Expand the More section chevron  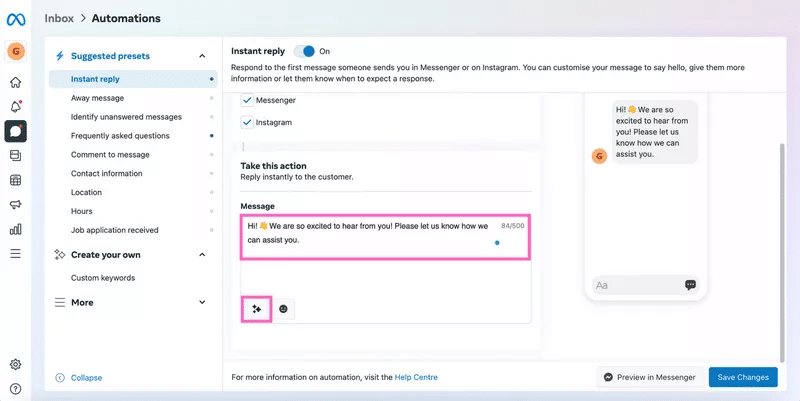coord(203,303)
